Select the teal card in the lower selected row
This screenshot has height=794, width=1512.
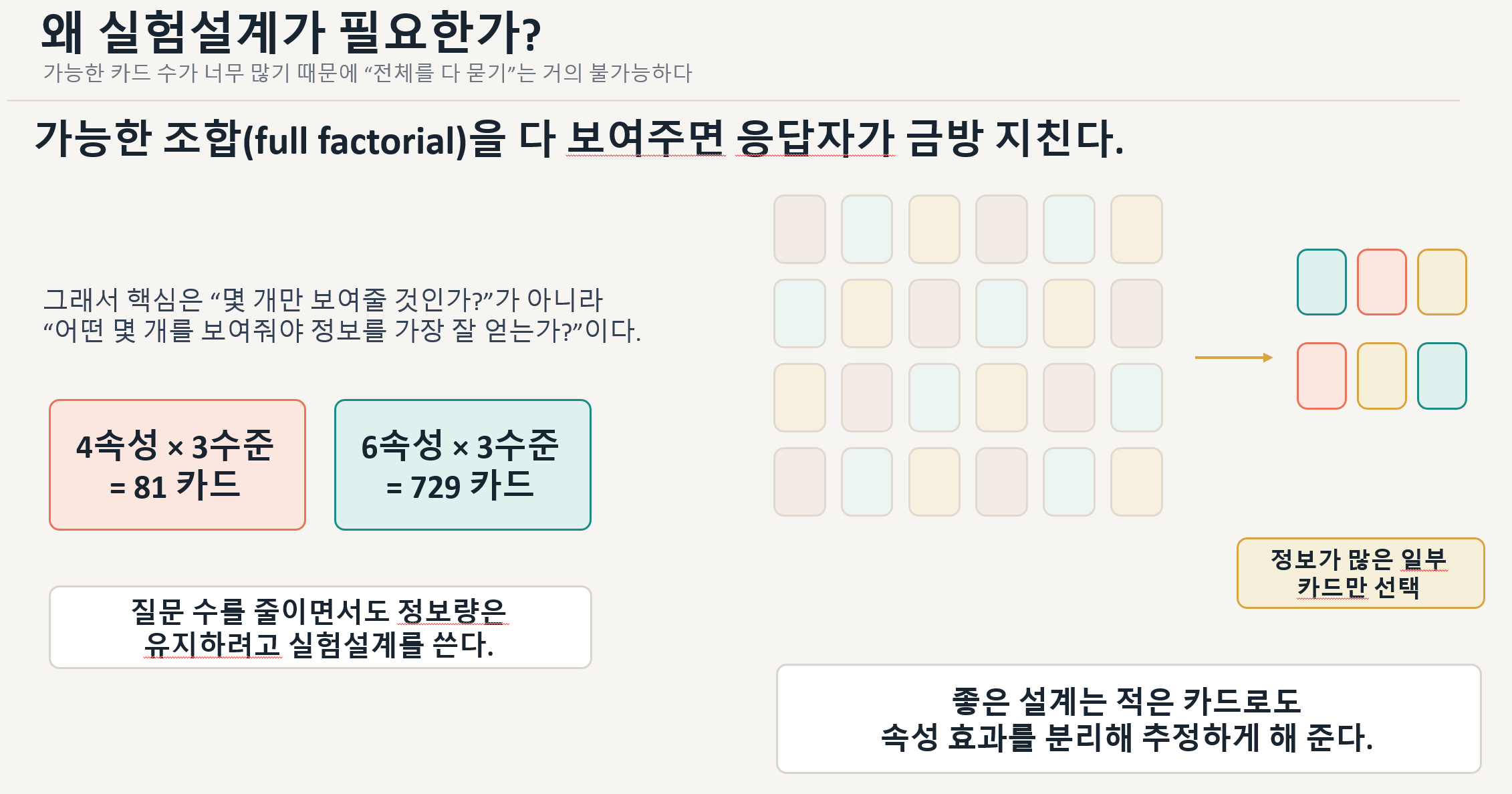point(1442,376)
